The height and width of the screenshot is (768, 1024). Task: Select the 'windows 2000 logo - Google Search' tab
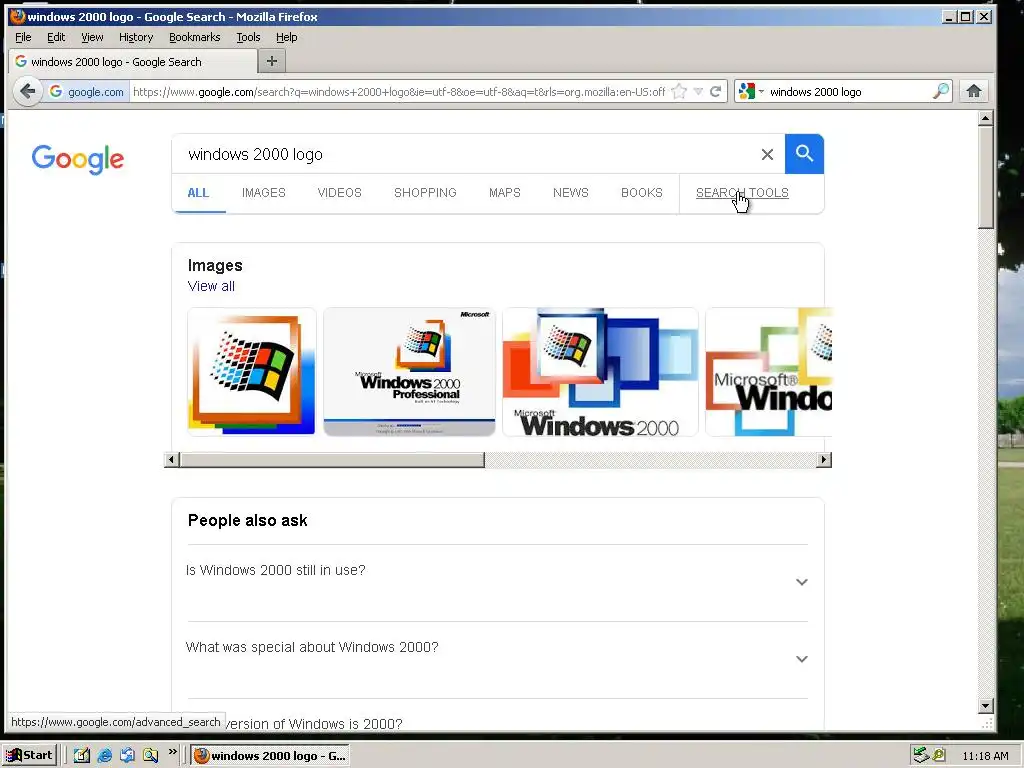pyautogui.click(x=133, y=61)
